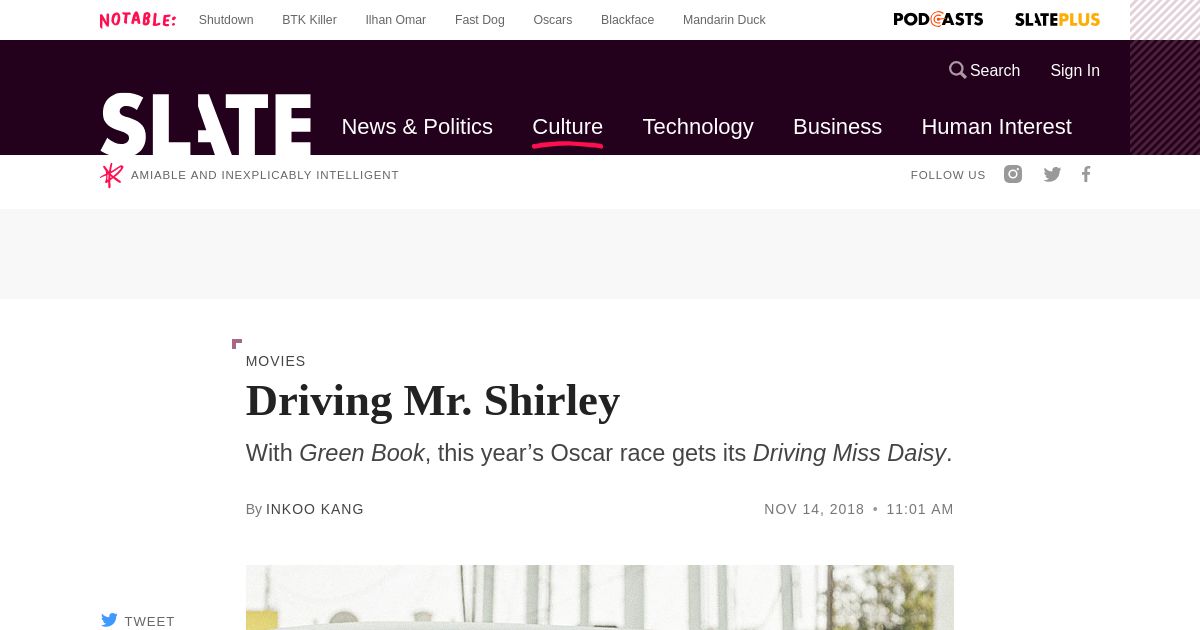Image resolution: width=1200 pixels, height=630 pixels.
Task: Go to Business section
Action: [837, 127]
